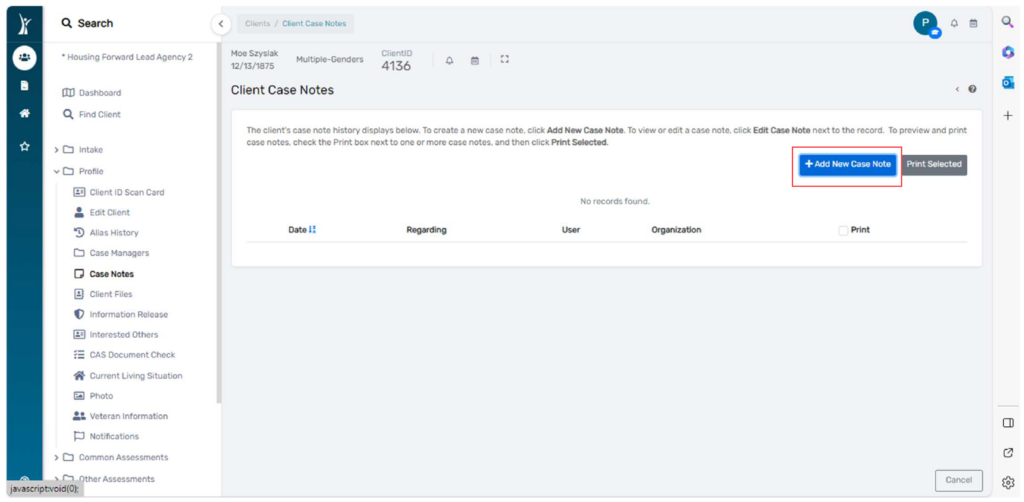Viewport: 1024px width, 502px height.
Task: Collapse the sidebar with the arrow button
Action: click(221, 24)
